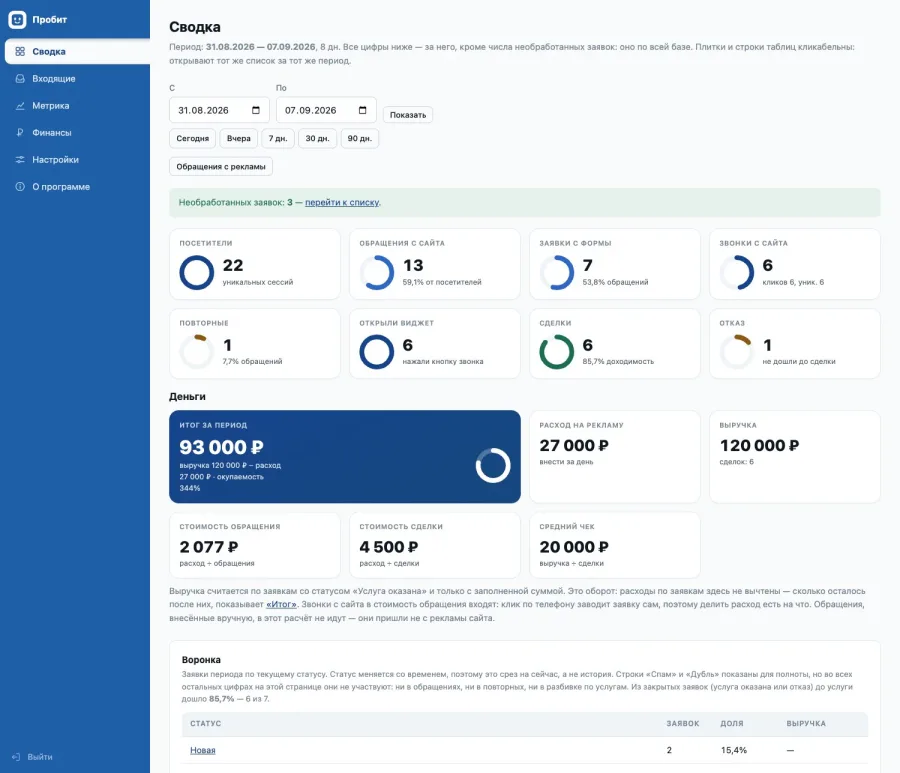Image resolution: width=900 pixels, height=773 pixels.
Task: Click the Сделки green ring icon
Action: [557, 352]
